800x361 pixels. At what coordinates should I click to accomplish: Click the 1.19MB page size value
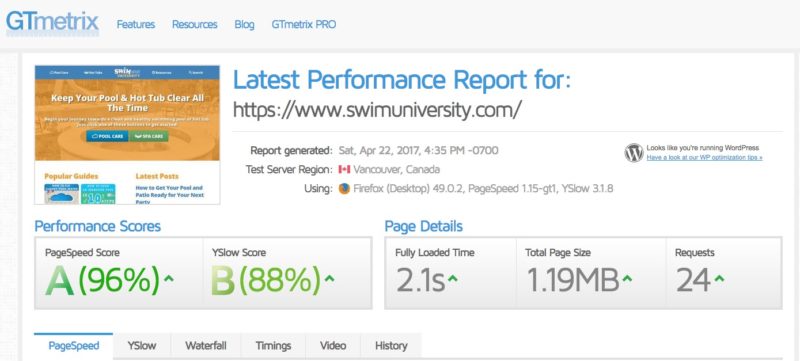tap(572, 281)
